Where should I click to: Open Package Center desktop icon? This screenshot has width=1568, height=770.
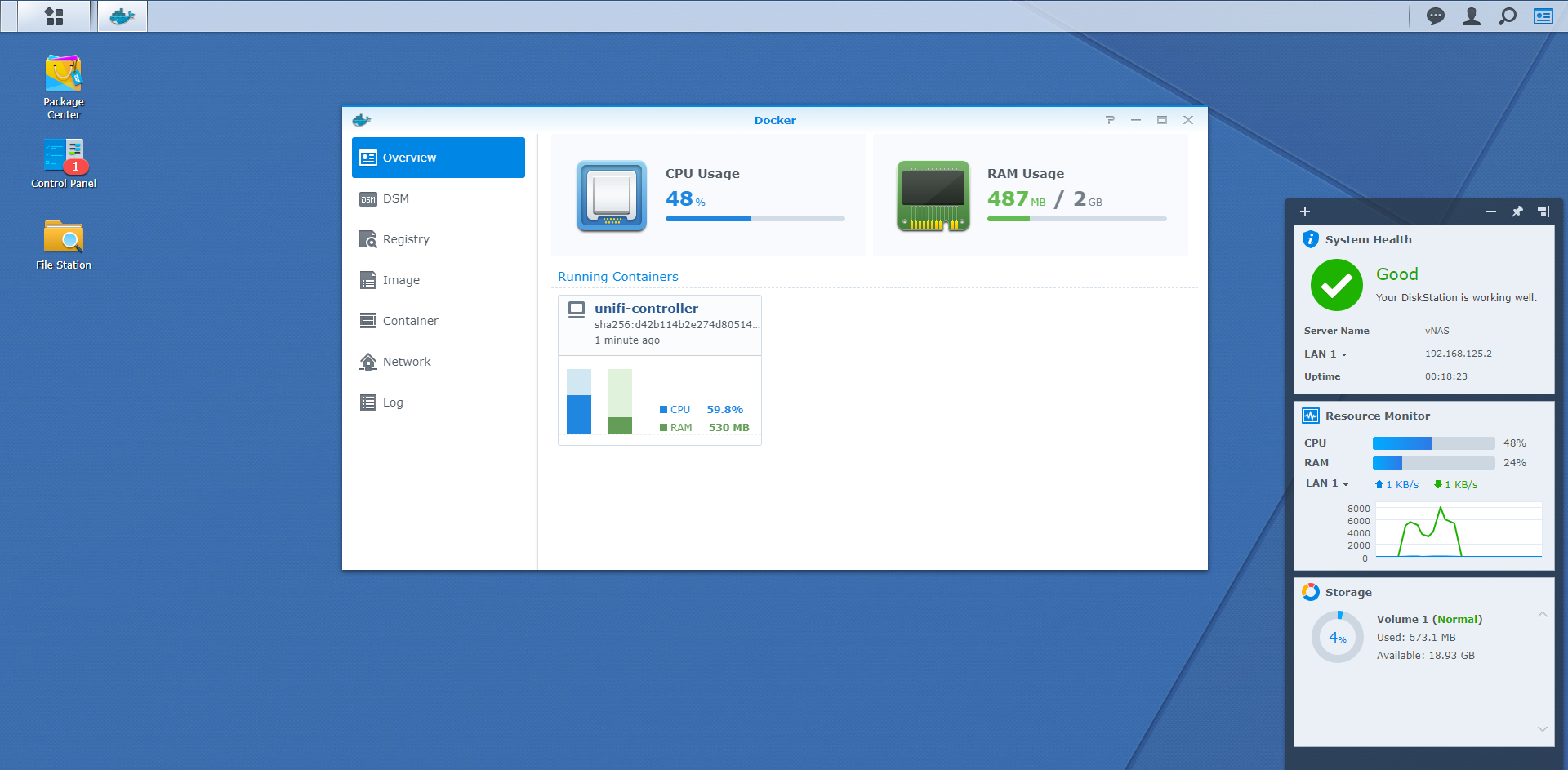[x=64, y=87]
